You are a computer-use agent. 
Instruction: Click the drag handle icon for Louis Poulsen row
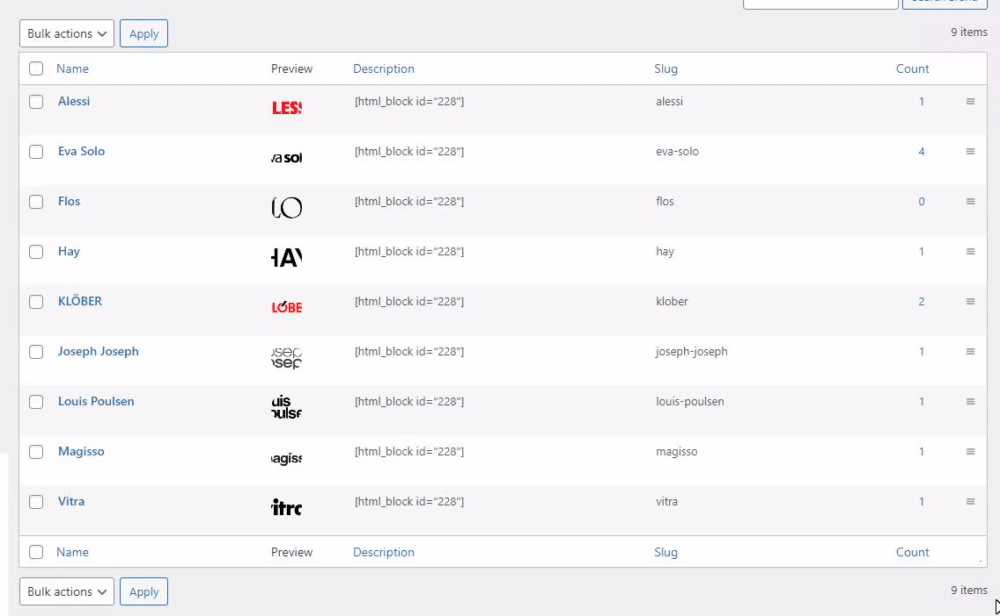[970, 402]
